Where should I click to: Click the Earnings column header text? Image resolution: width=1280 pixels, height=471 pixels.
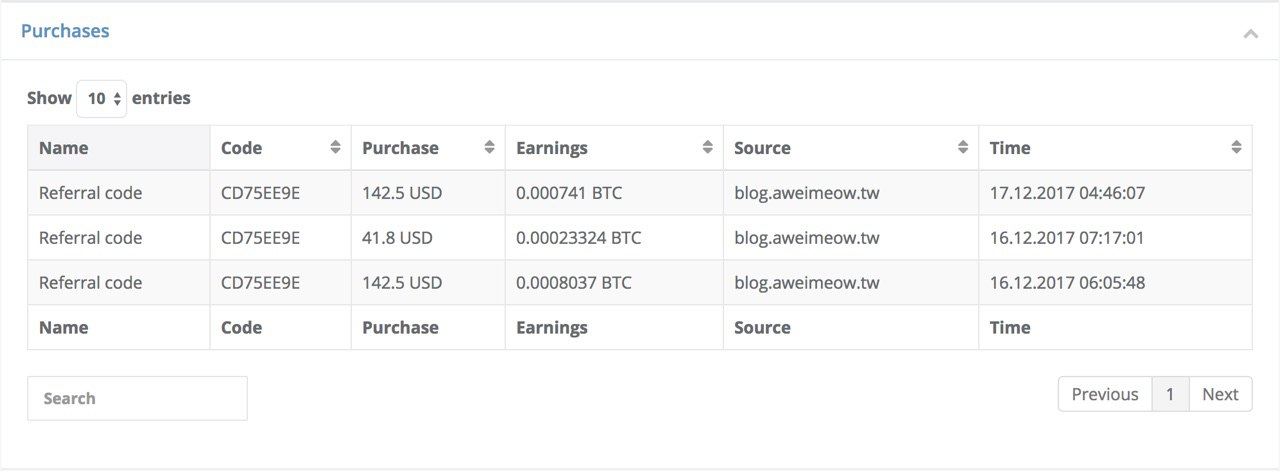[552, 148]
